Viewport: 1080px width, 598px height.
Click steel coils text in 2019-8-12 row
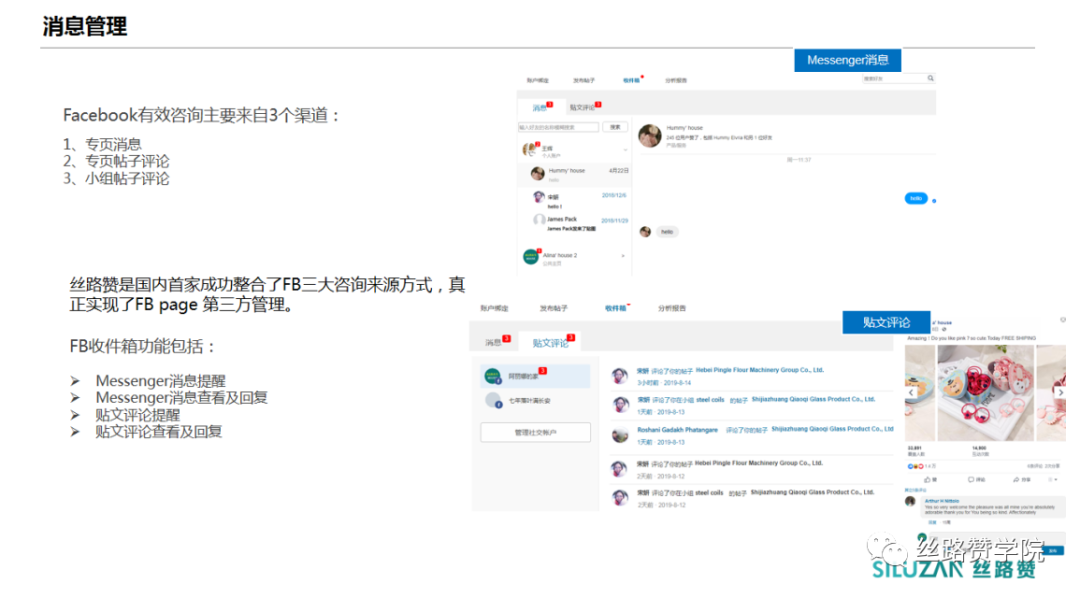coord(709,493)
